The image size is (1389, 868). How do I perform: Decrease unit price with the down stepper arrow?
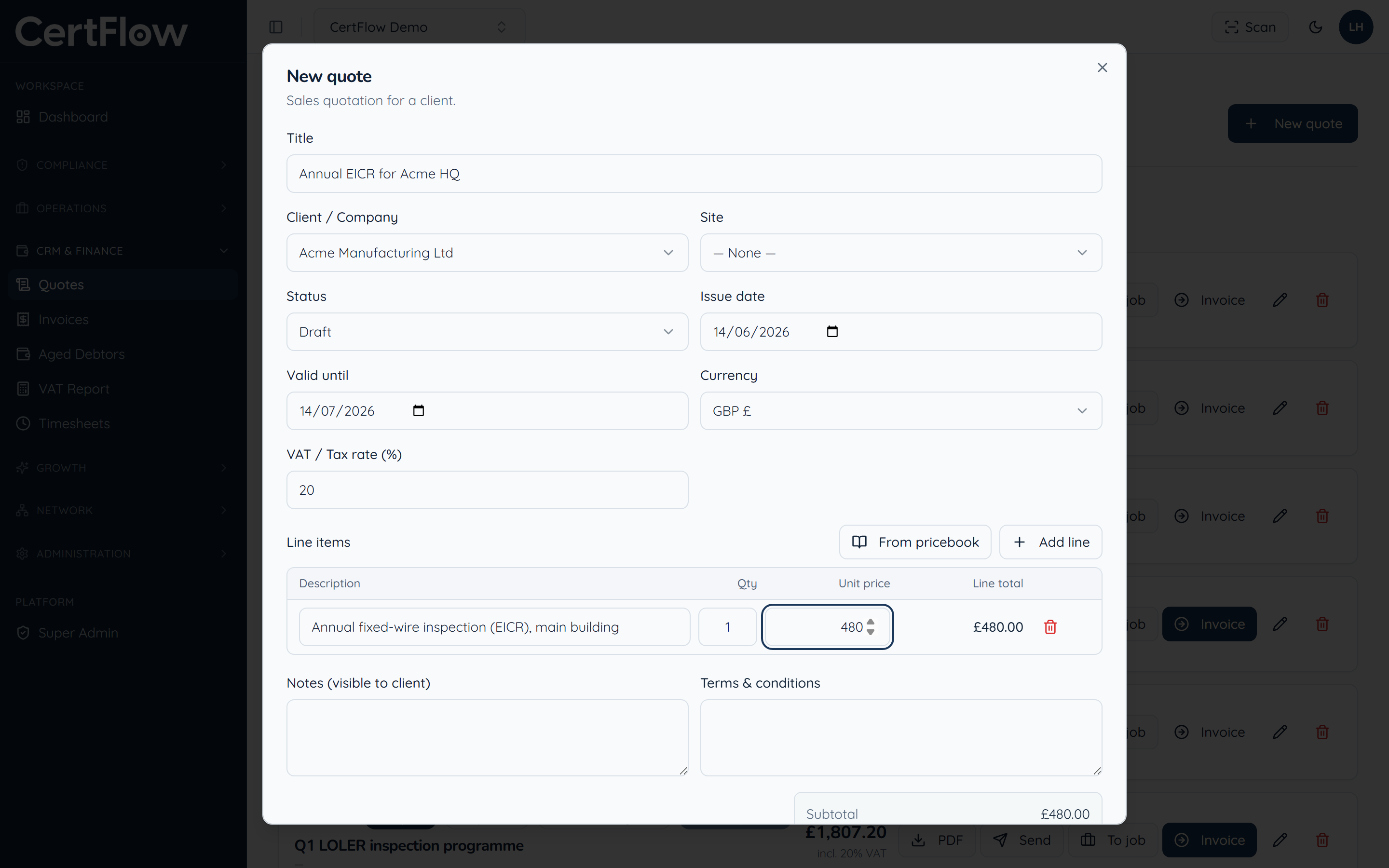(x=871, y=632)
